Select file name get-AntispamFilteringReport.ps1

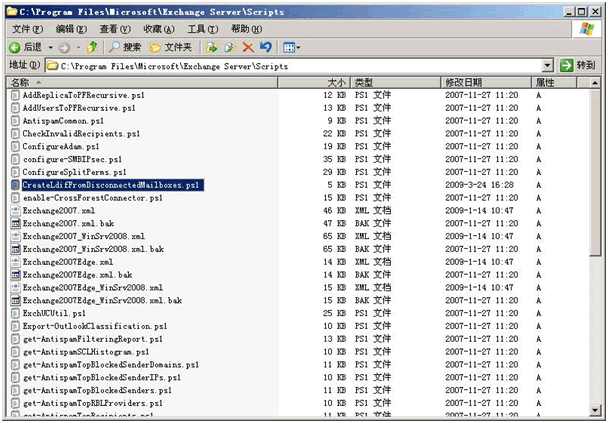pyautogui.click(x=93, y=339)
